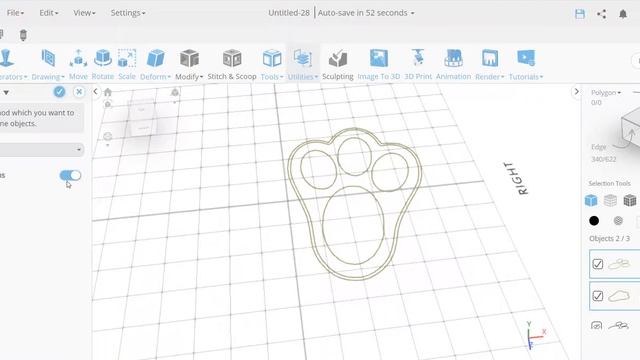This screenshot has height=360, width=640.
Task: Open the Modify tool dropdown
Action: click(189, 64)
